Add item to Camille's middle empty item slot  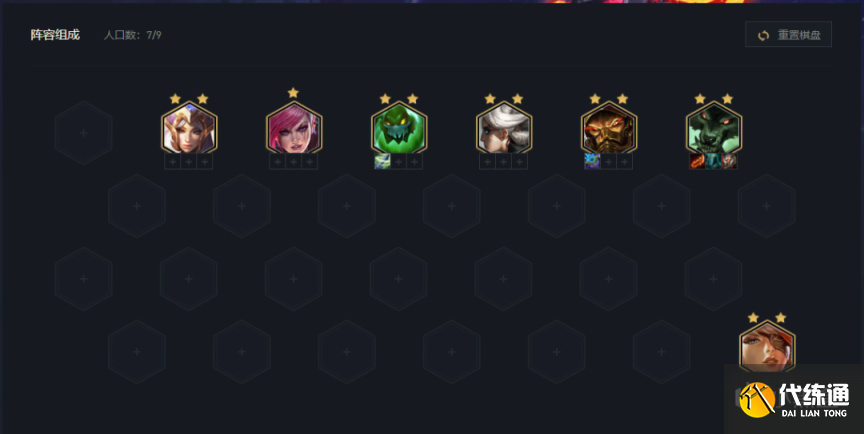[x=503, y=161]
